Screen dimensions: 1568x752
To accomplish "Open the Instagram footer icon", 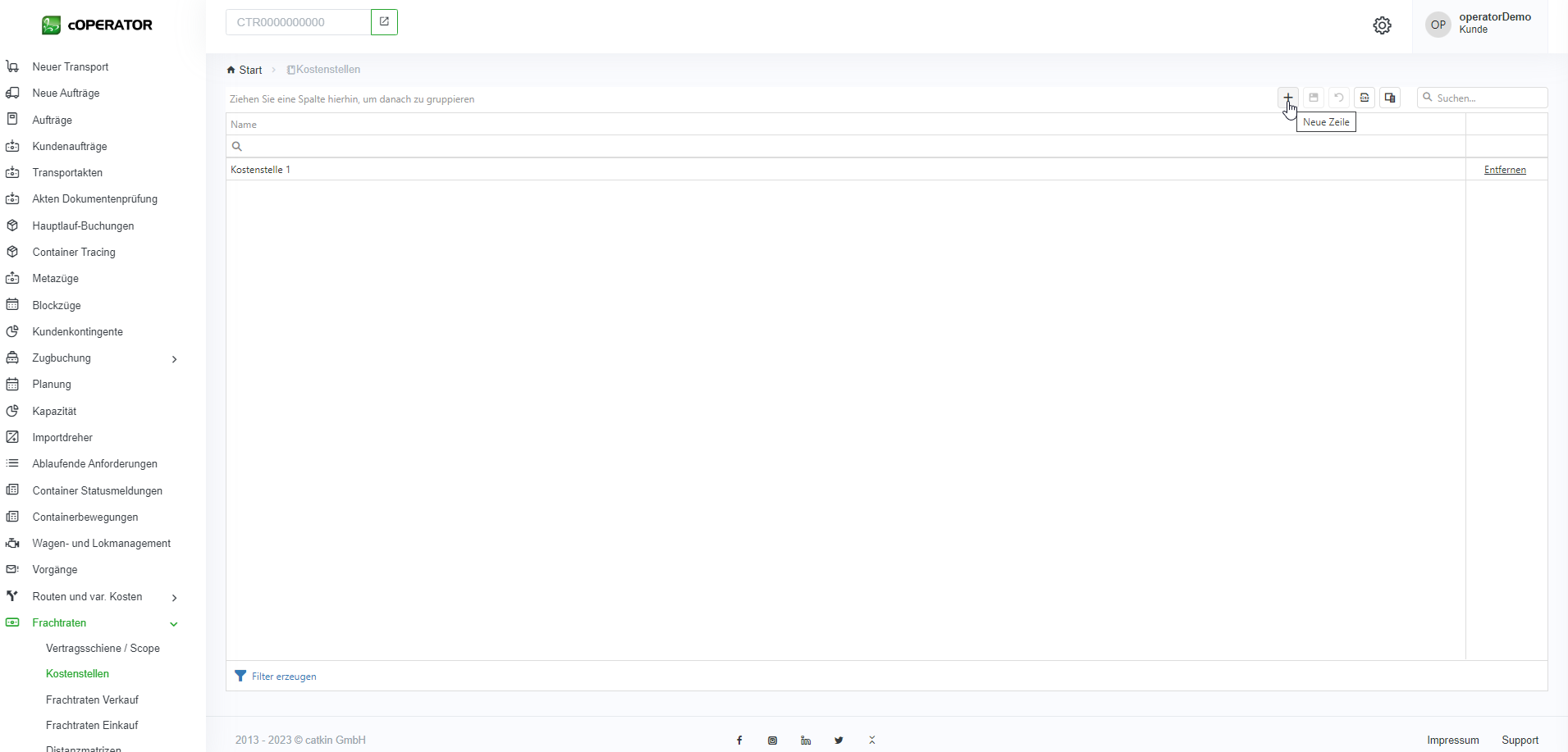I will coord(772,741).
